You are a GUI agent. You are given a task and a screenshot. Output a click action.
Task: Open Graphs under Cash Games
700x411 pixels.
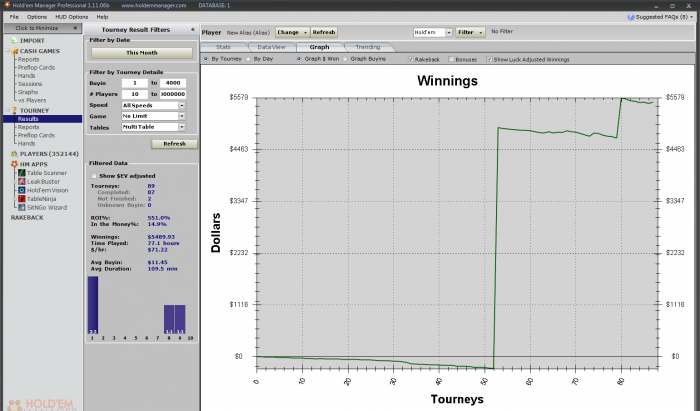(x=28, y=92)
